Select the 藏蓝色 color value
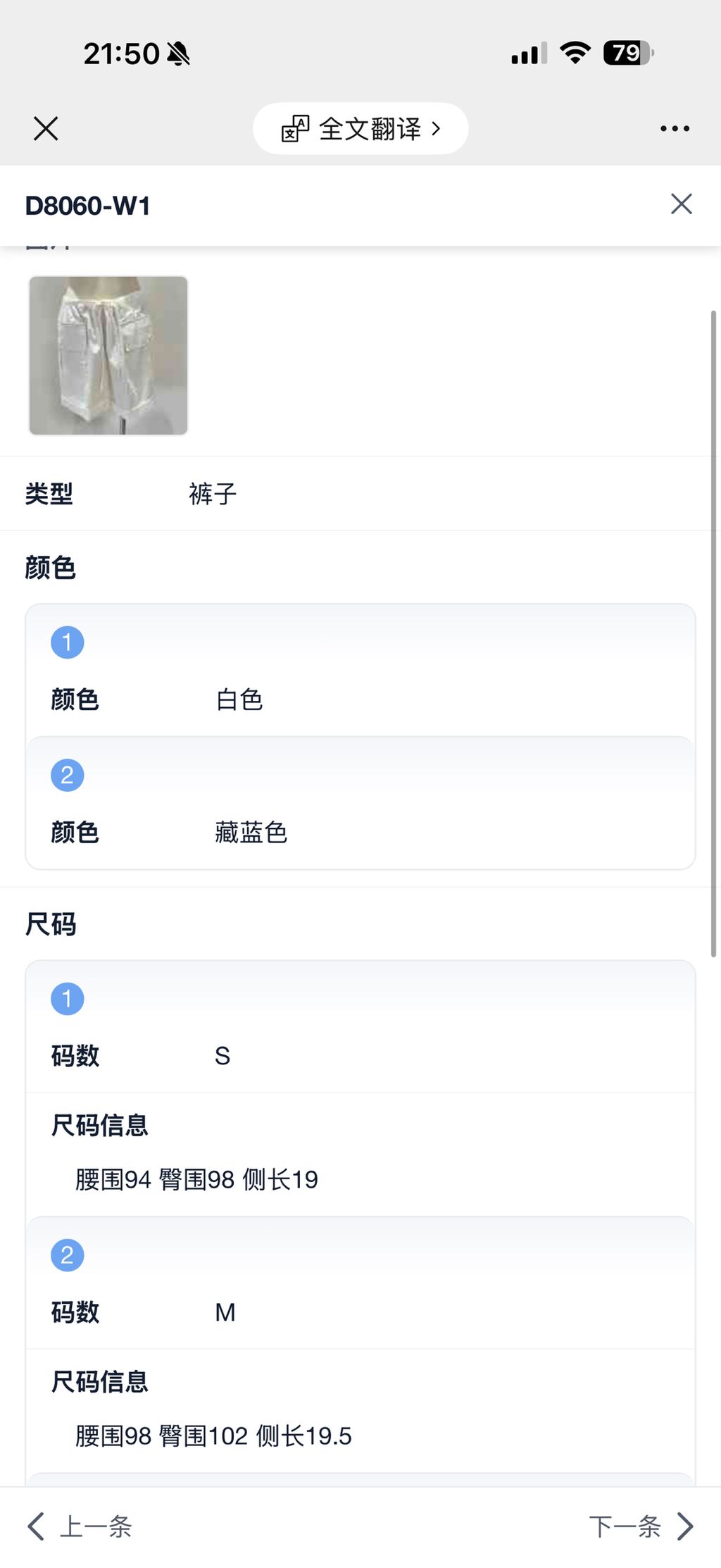The height and width of the screenshot is (1568, 721). pyautogui.click(x=251, y=833)
